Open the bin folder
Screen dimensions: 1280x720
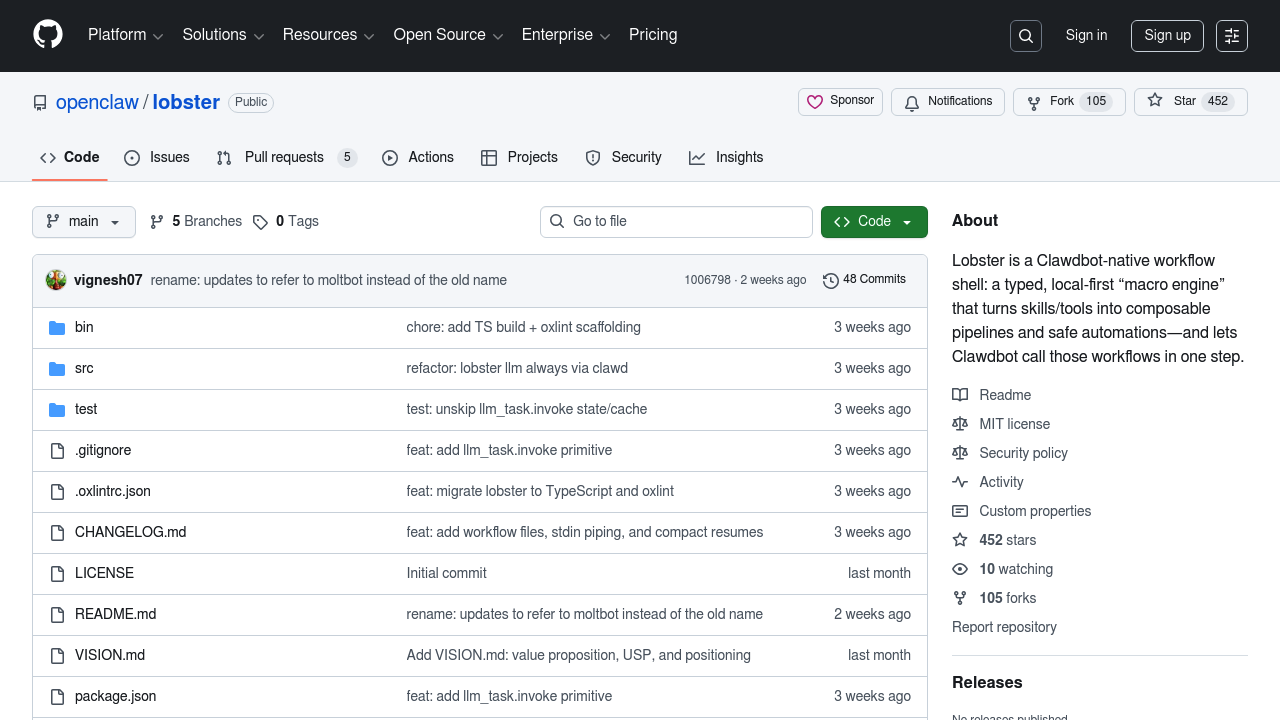click(x=84, y=327)
